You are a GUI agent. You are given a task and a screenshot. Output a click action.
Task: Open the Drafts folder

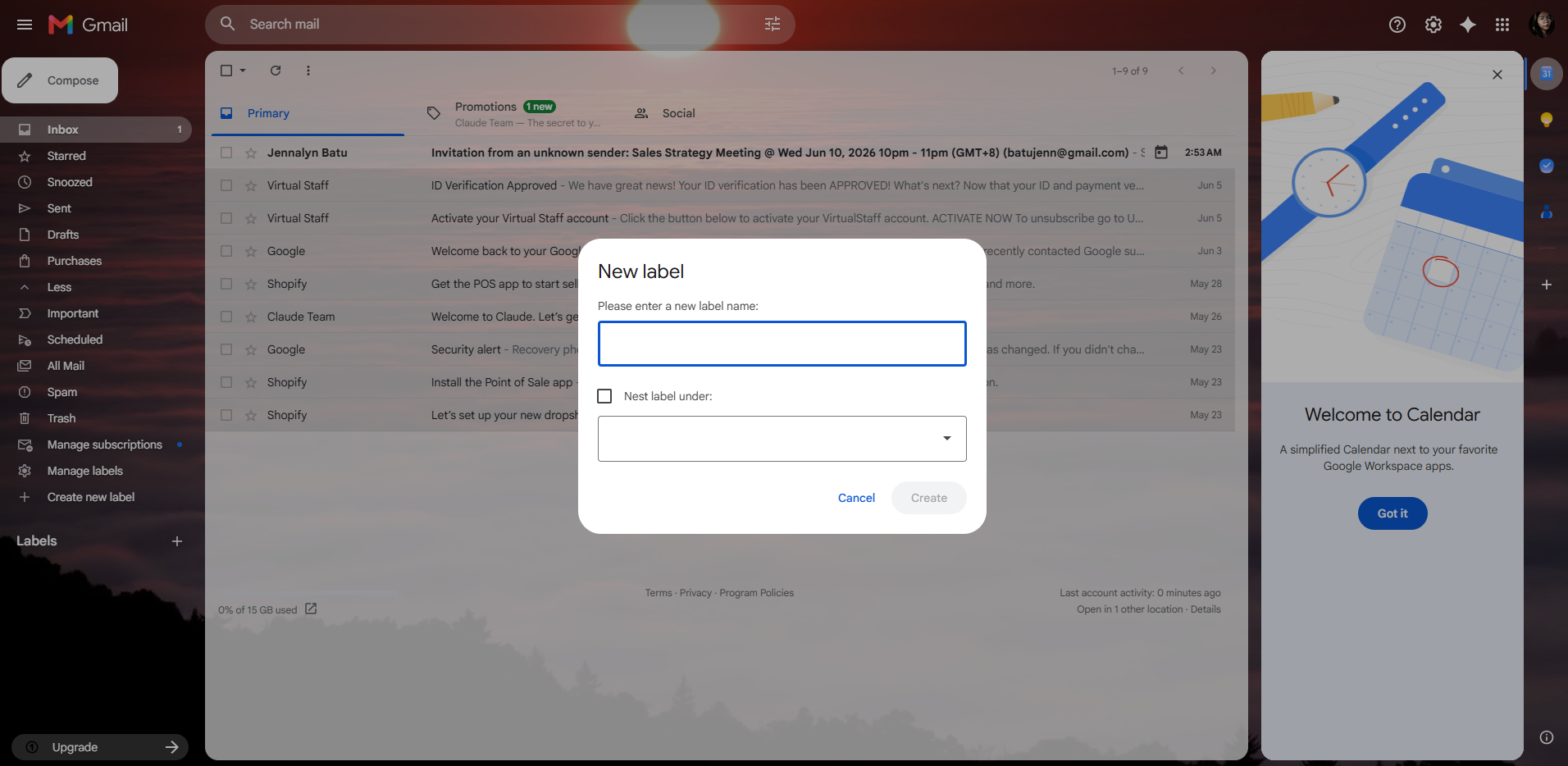click(x=96, y=235)
